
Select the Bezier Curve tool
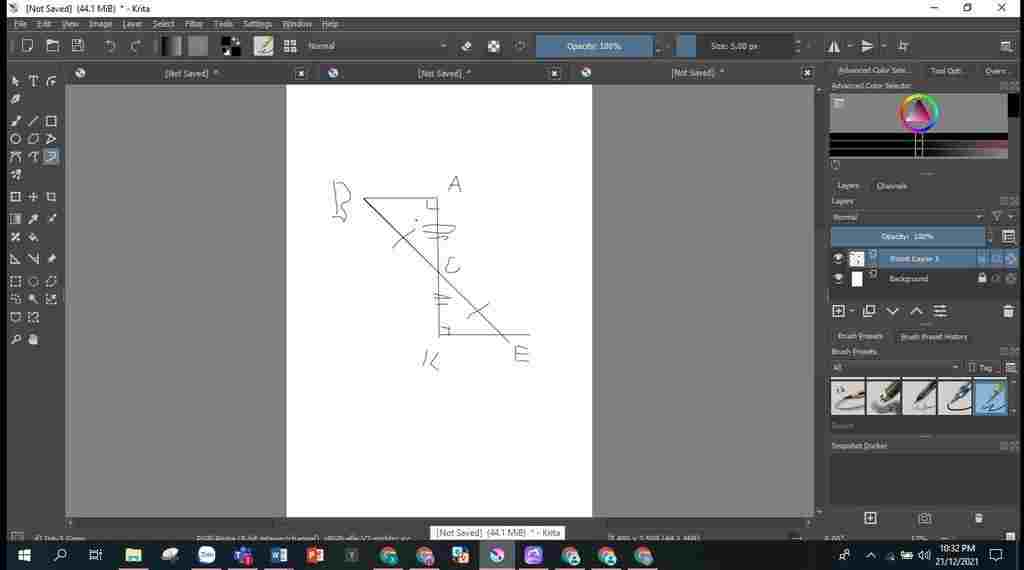pos(16,157)
